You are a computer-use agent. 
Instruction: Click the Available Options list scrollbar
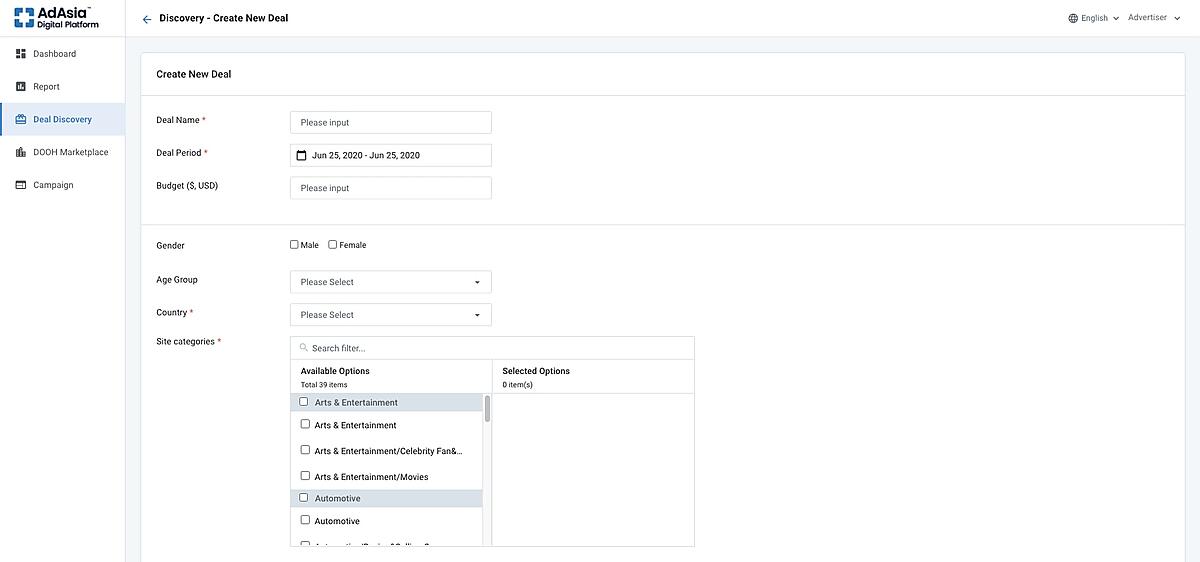click(x=487, y=408)
